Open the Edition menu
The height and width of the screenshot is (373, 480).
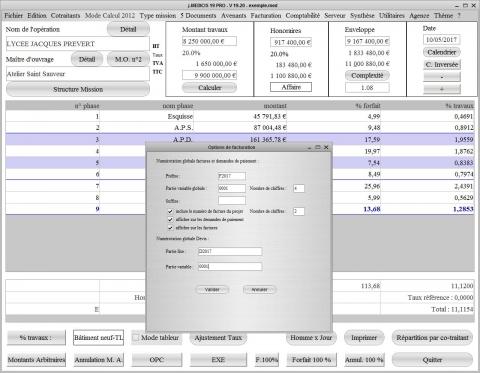coord(37,16)
